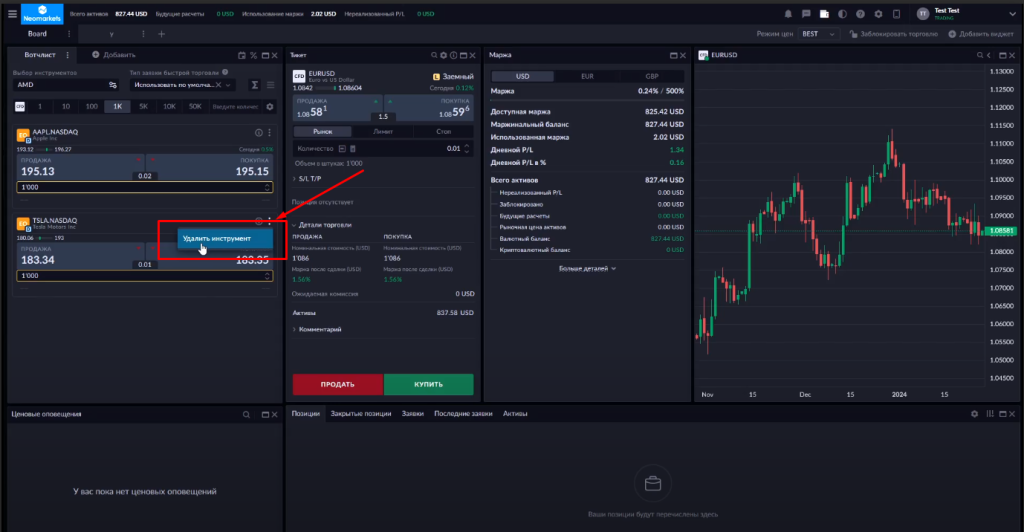Switch to Stop order tab
The image size is (1024, 532).
click(x=443, y=132)
